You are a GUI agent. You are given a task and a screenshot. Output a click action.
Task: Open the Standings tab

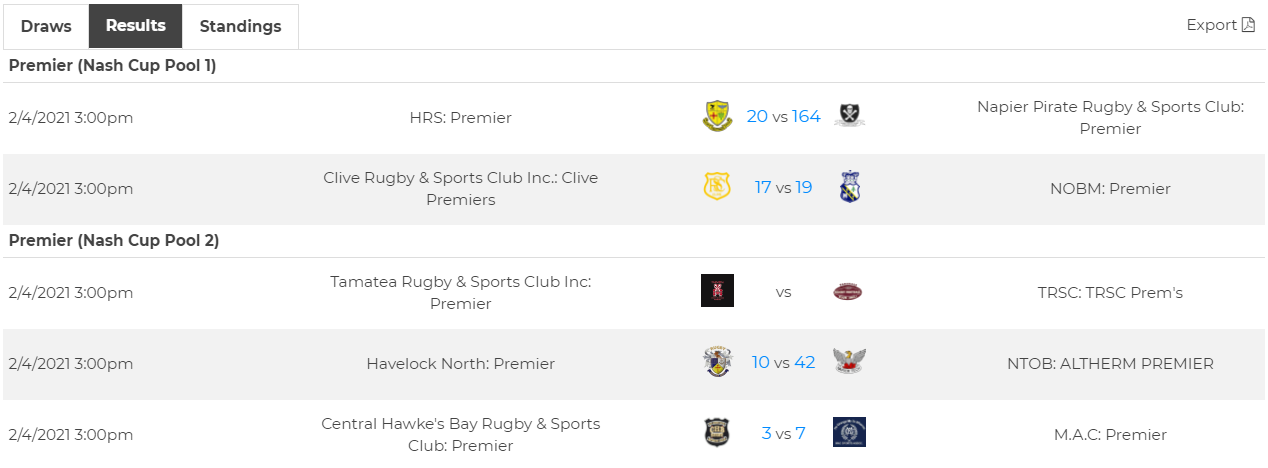(240, 27)
